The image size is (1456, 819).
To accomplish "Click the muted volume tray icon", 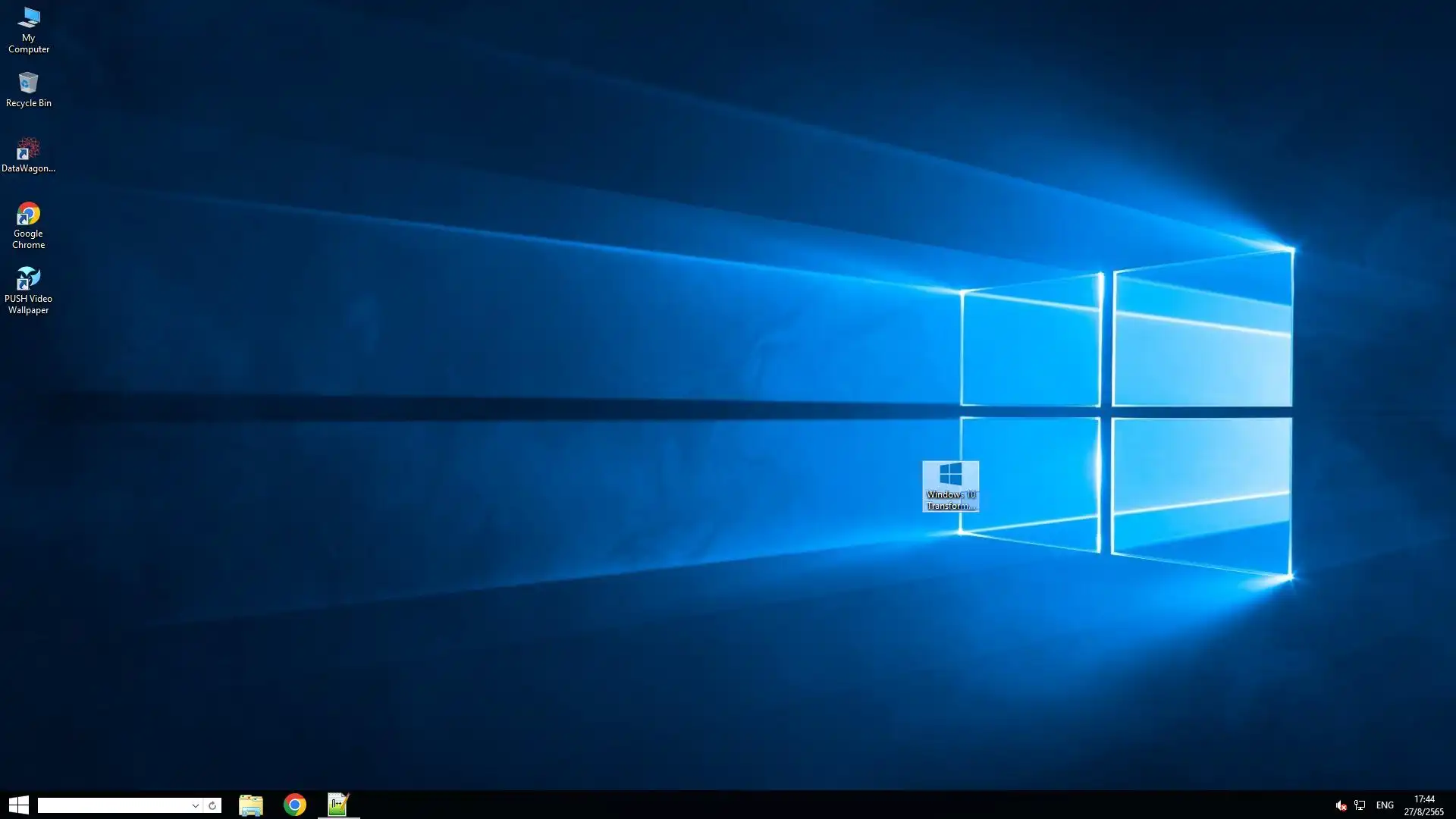I will click(x=1341, y=805).
